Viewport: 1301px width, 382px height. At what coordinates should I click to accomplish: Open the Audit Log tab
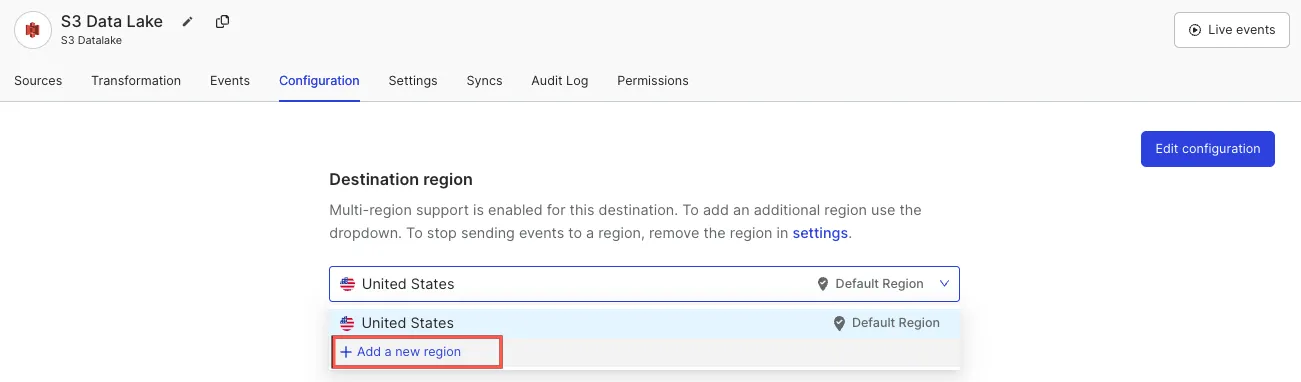(560, 81)
